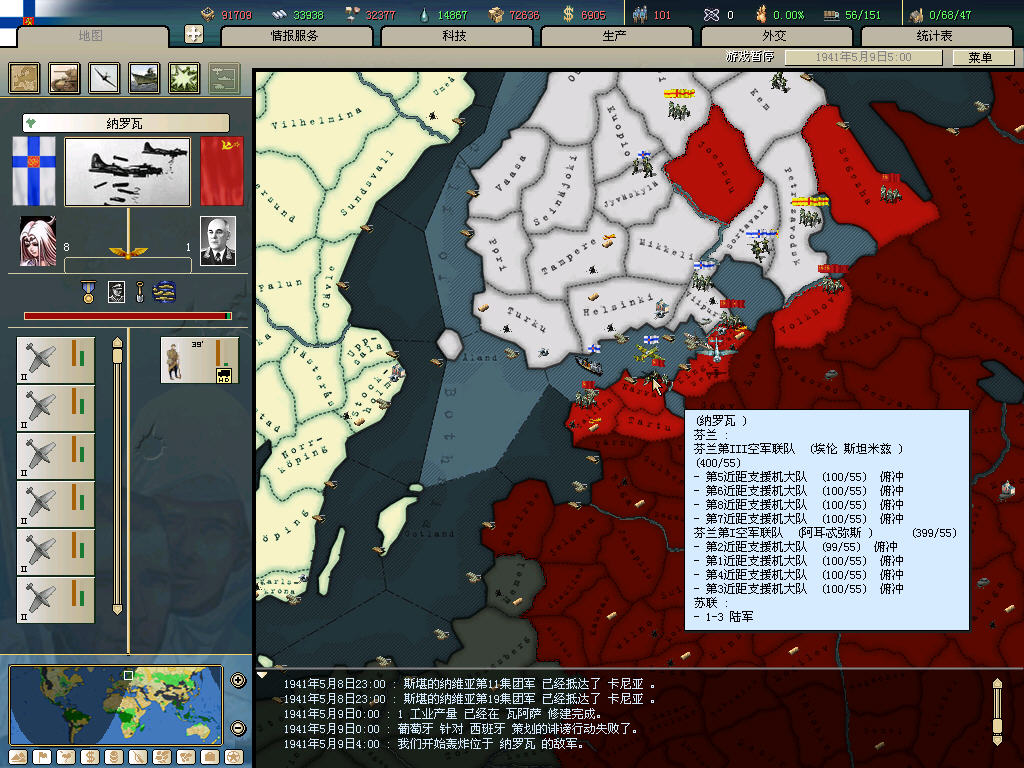Select the stacked-coins supply map mode
This screenshot has height=768, width=1024.
pyautogui.click(x=113, y=757)
